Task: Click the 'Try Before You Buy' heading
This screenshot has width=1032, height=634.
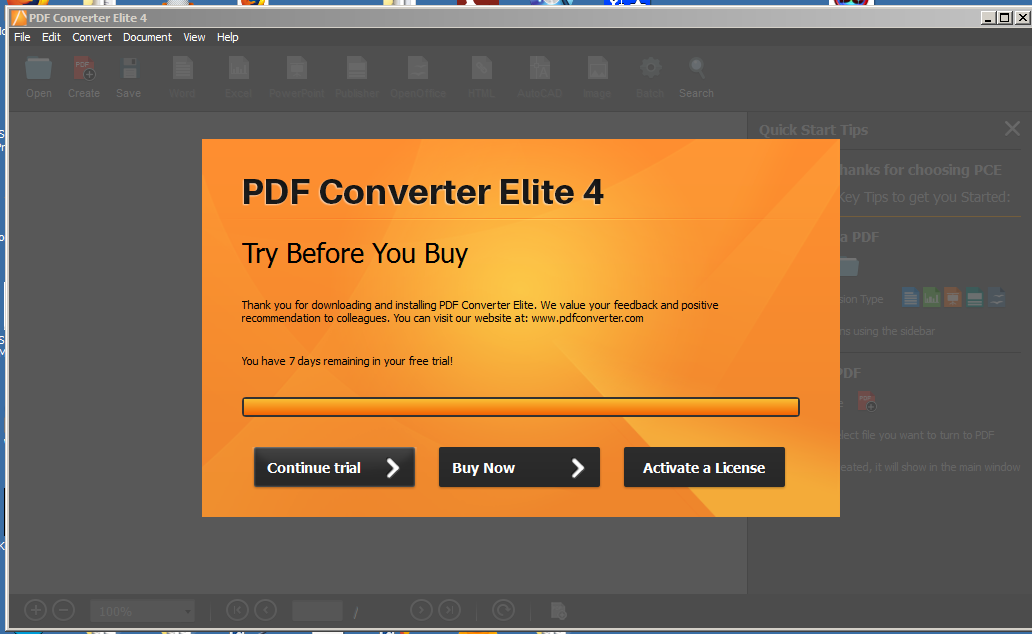Action: (x=355, y=254)
